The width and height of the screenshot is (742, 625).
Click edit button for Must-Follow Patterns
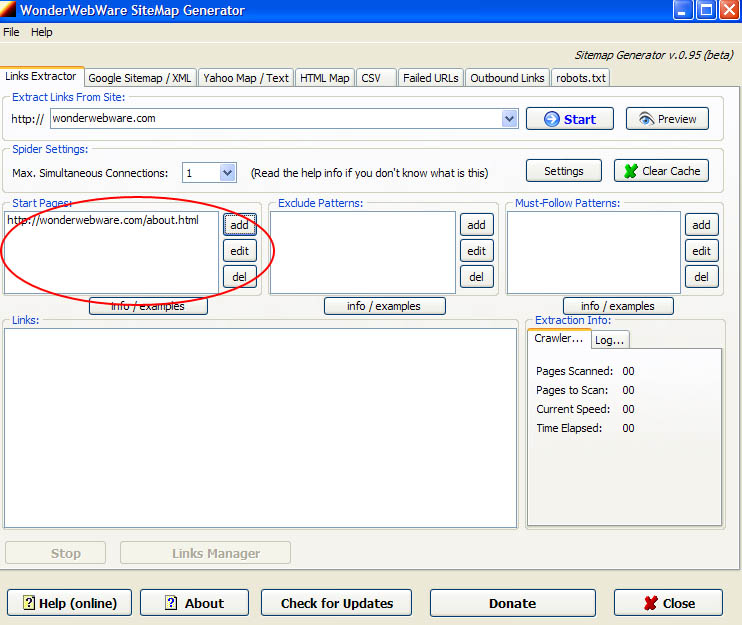[x=701, y=251]
